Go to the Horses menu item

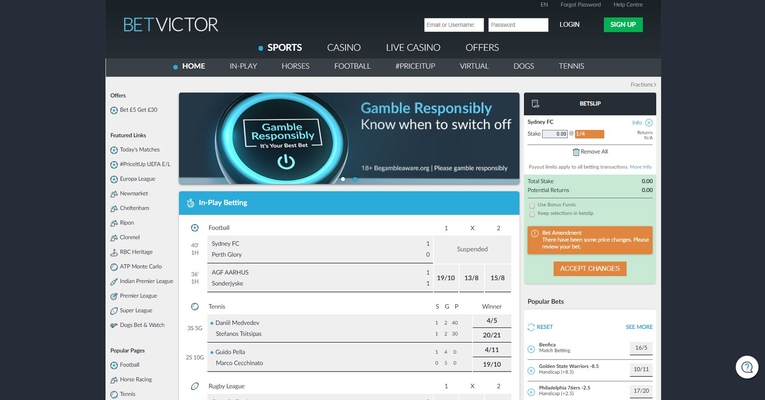point(295,66)
